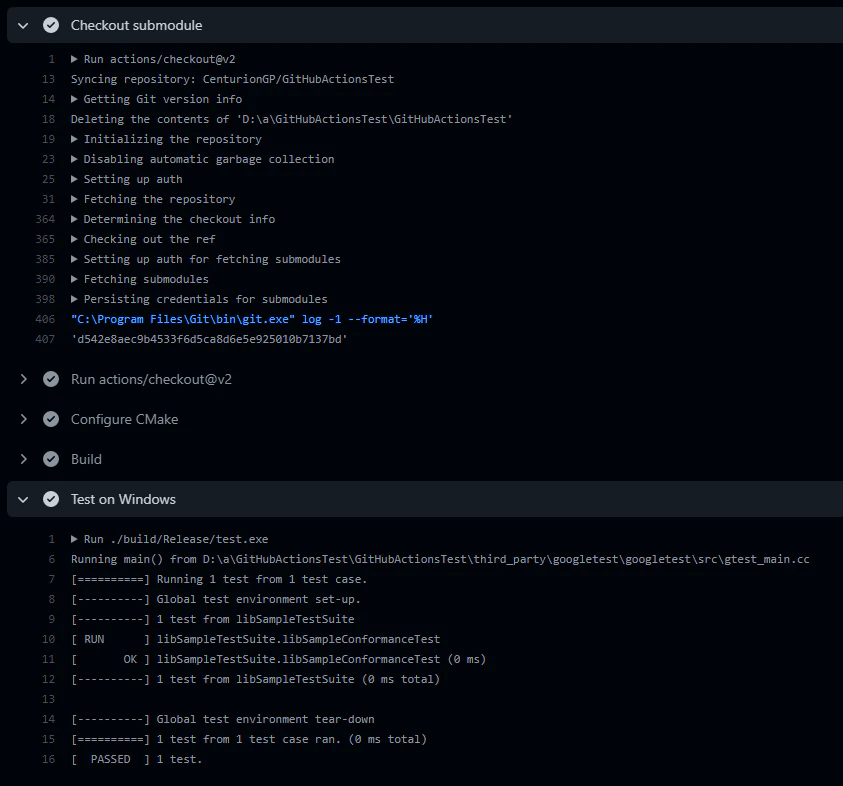This screenshot has width=843, height=786.
Task: Expand 'Setting up auth for fetching submodules'
Action: 74,259
